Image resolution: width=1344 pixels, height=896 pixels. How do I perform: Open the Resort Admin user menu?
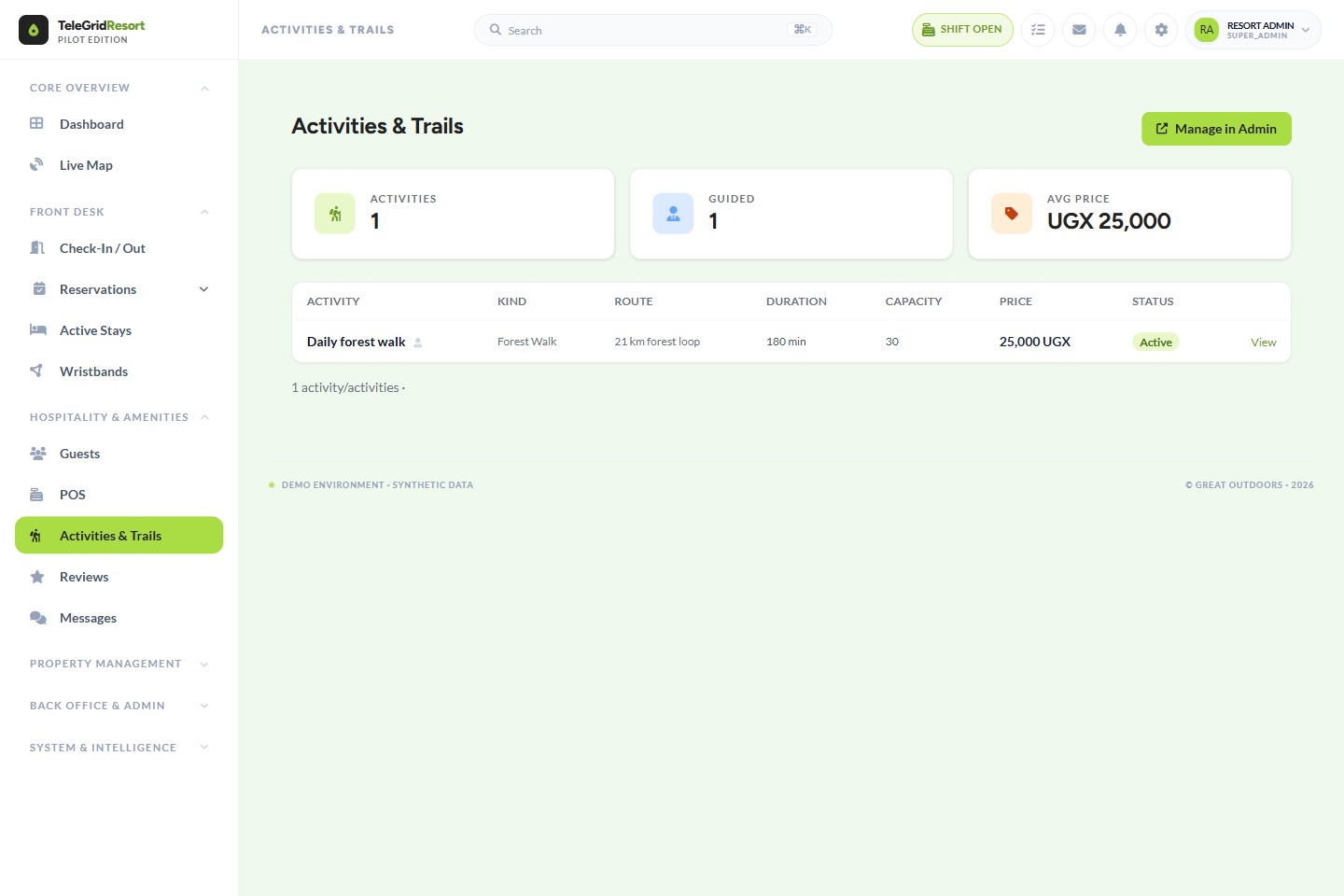coord(1253,30)
